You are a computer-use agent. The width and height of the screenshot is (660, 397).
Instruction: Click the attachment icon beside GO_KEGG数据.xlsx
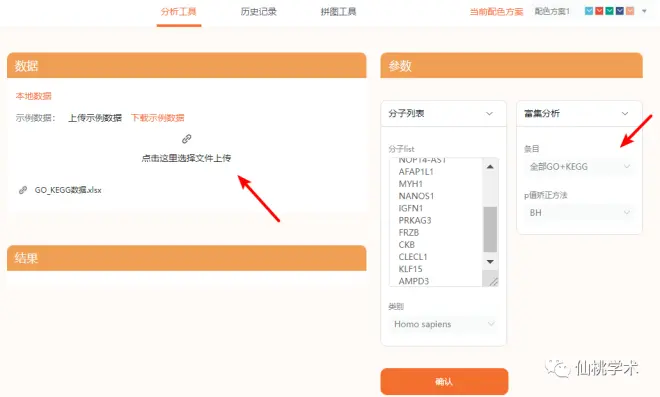click(23, 190)
